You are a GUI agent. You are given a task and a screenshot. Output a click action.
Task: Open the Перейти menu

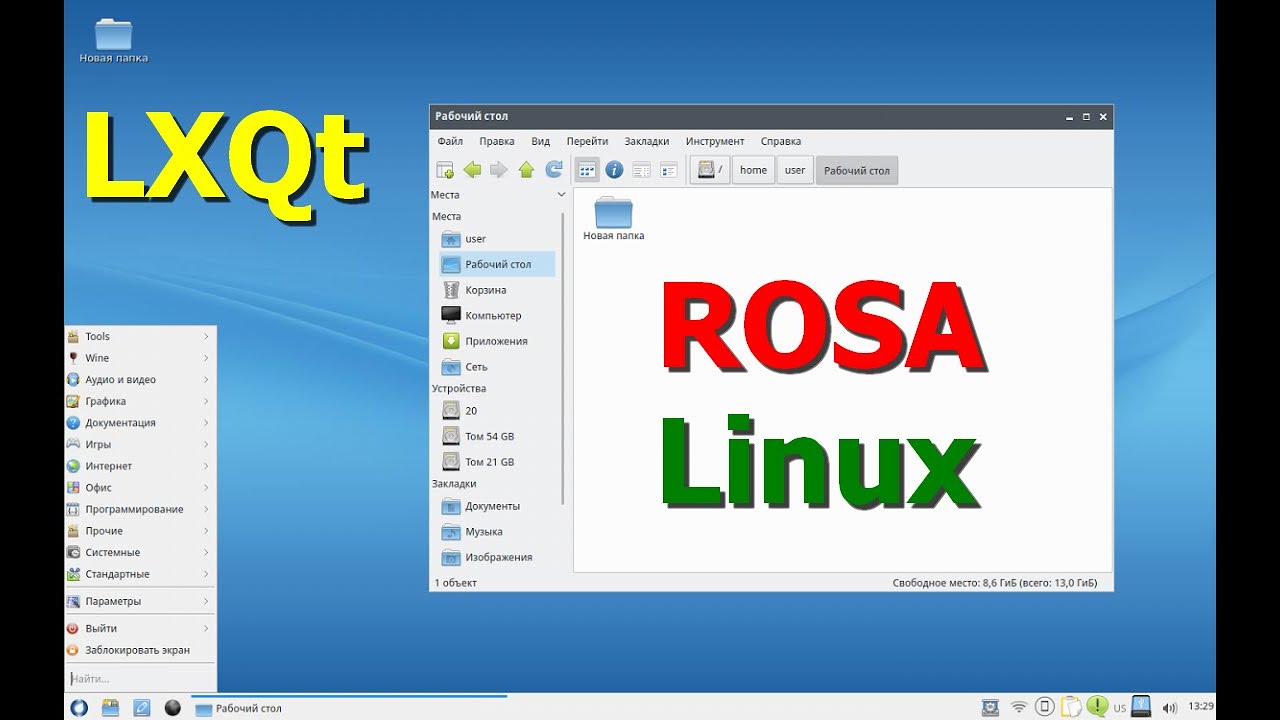tap(587, 141)
